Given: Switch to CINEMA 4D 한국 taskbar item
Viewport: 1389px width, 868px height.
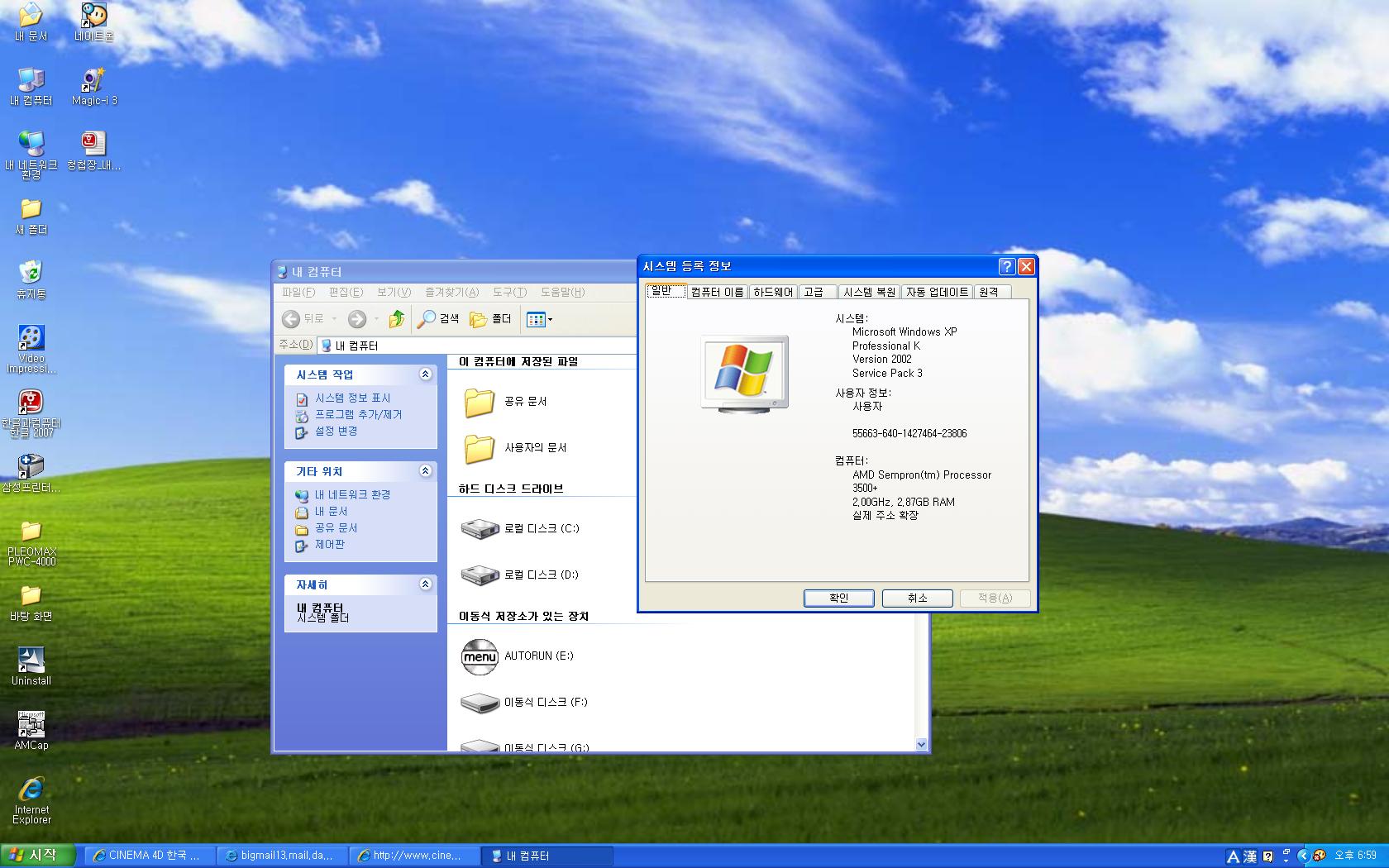Looking at the screenshot, I should (149, 856).
